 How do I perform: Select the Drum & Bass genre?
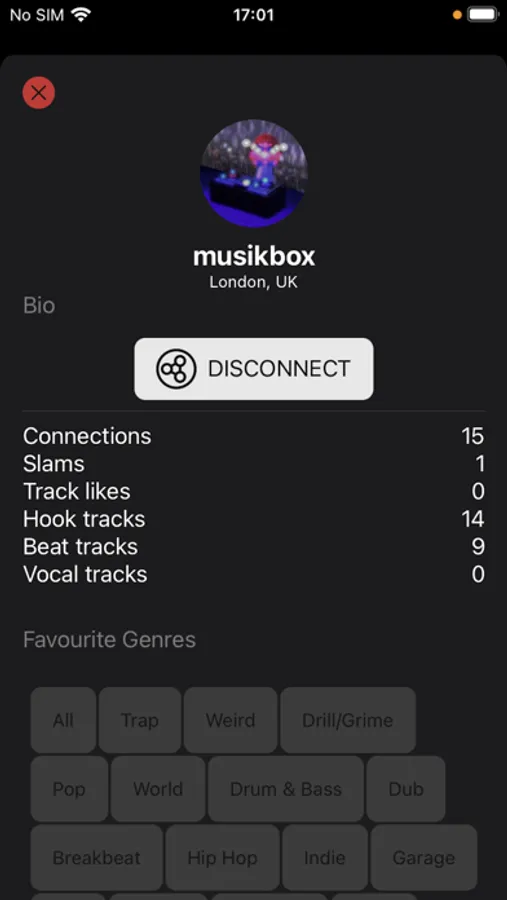[286, 789]
